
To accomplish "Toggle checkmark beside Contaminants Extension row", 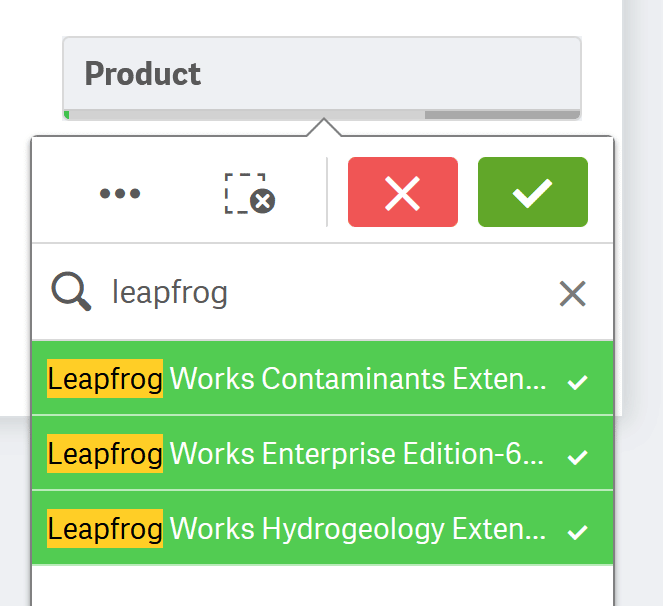I will (577, 382).
